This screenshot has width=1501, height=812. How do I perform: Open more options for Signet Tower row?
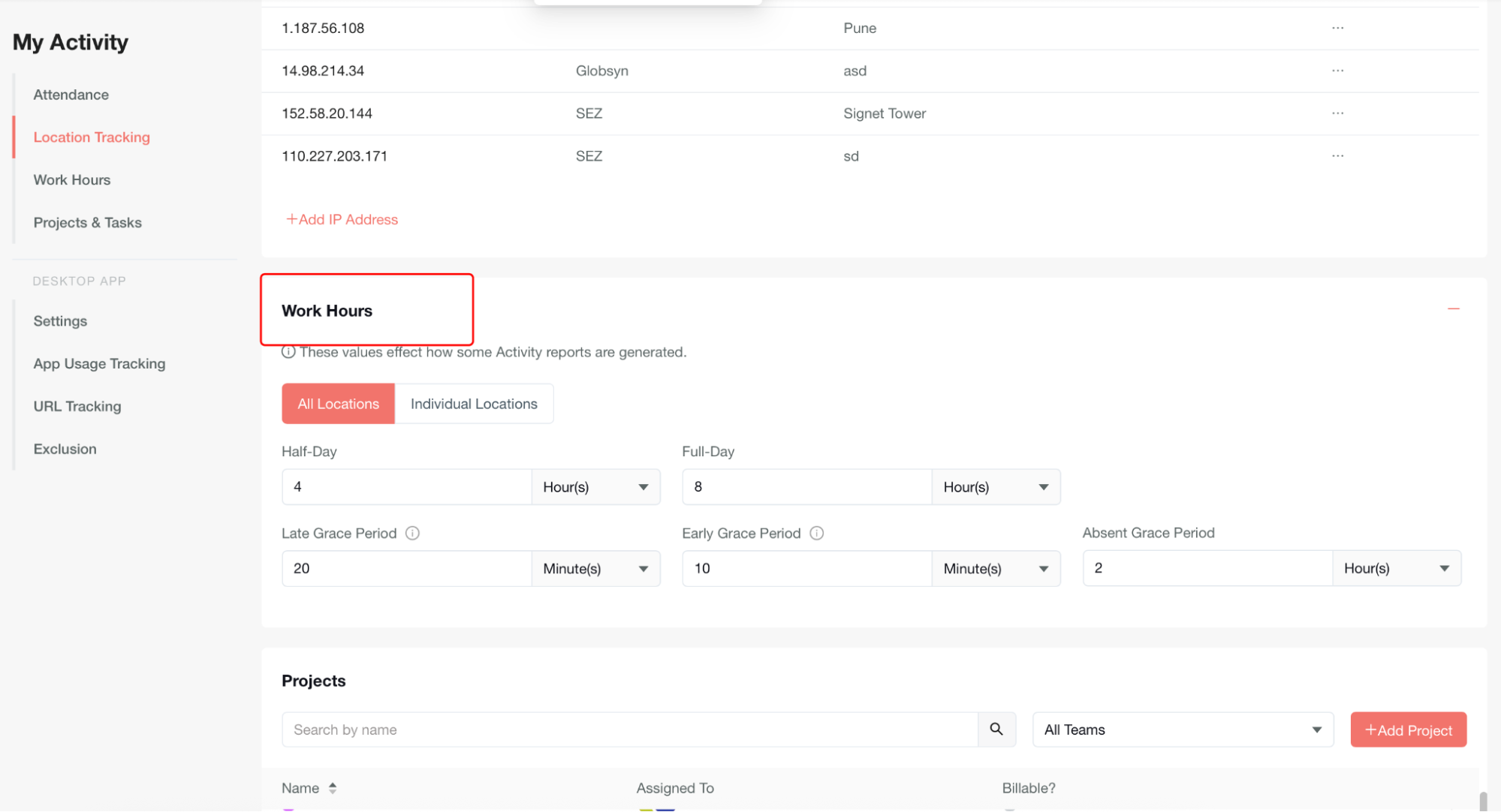pyautogui.click(x=1337, y=113)
